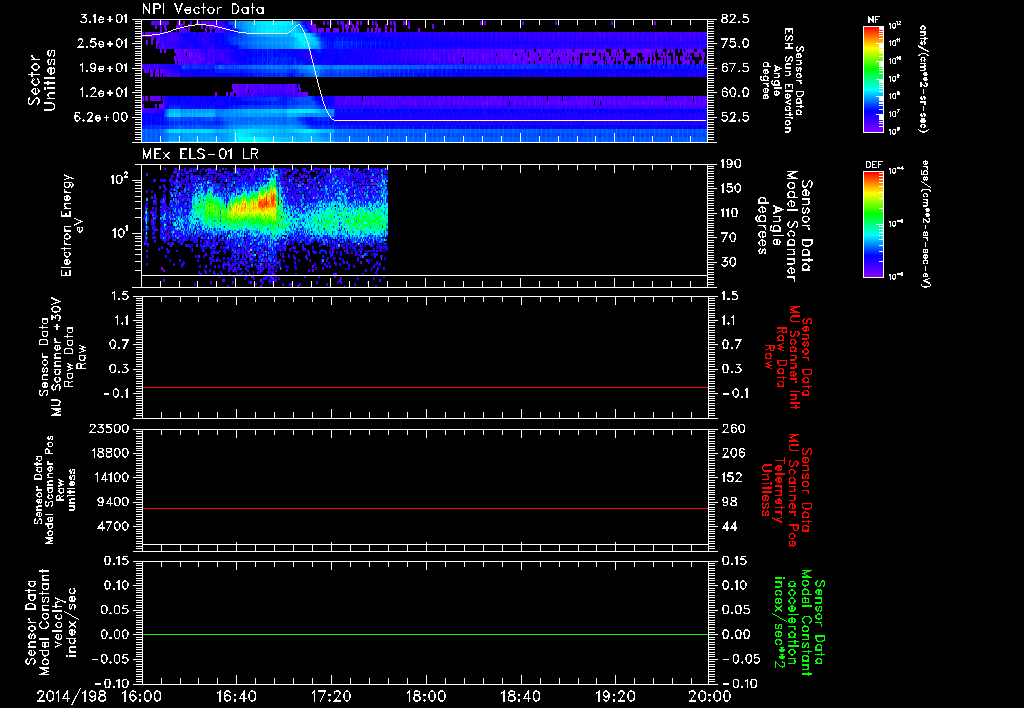Click the red line in Scanner Pos plot
The width and height of the screenshot is (1024, 708).
pos(424,508)
